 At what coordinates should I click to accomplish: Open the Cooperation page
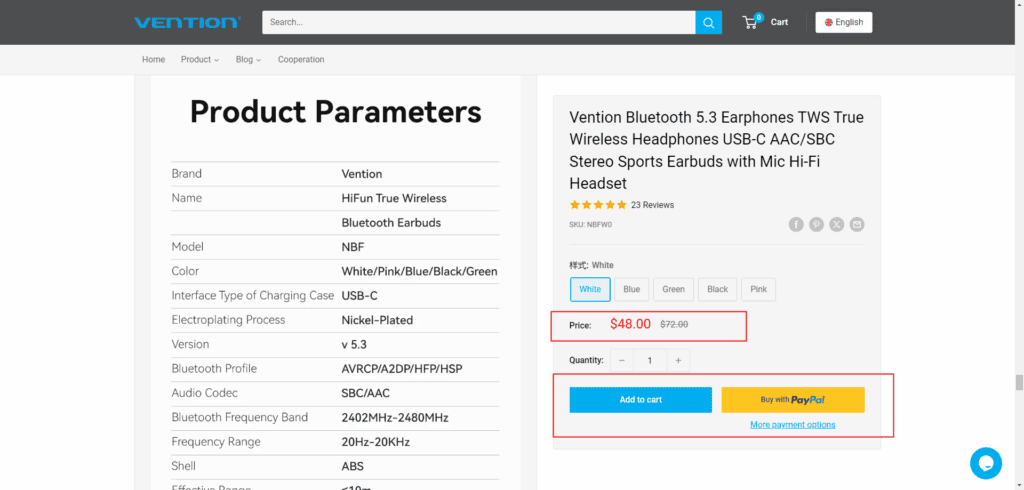pos(301,59)
